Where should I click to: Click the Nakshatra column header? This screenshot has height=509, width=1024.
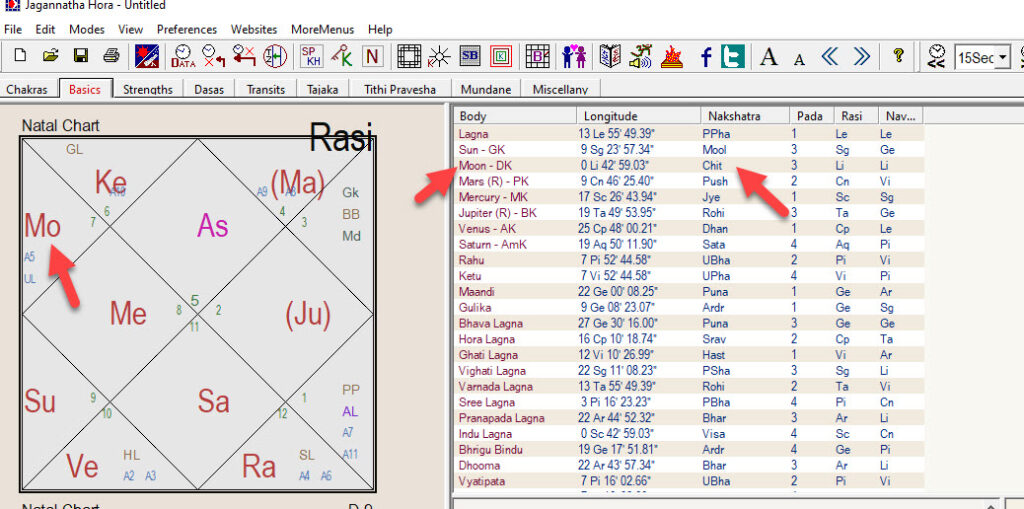tap(731, 116)
